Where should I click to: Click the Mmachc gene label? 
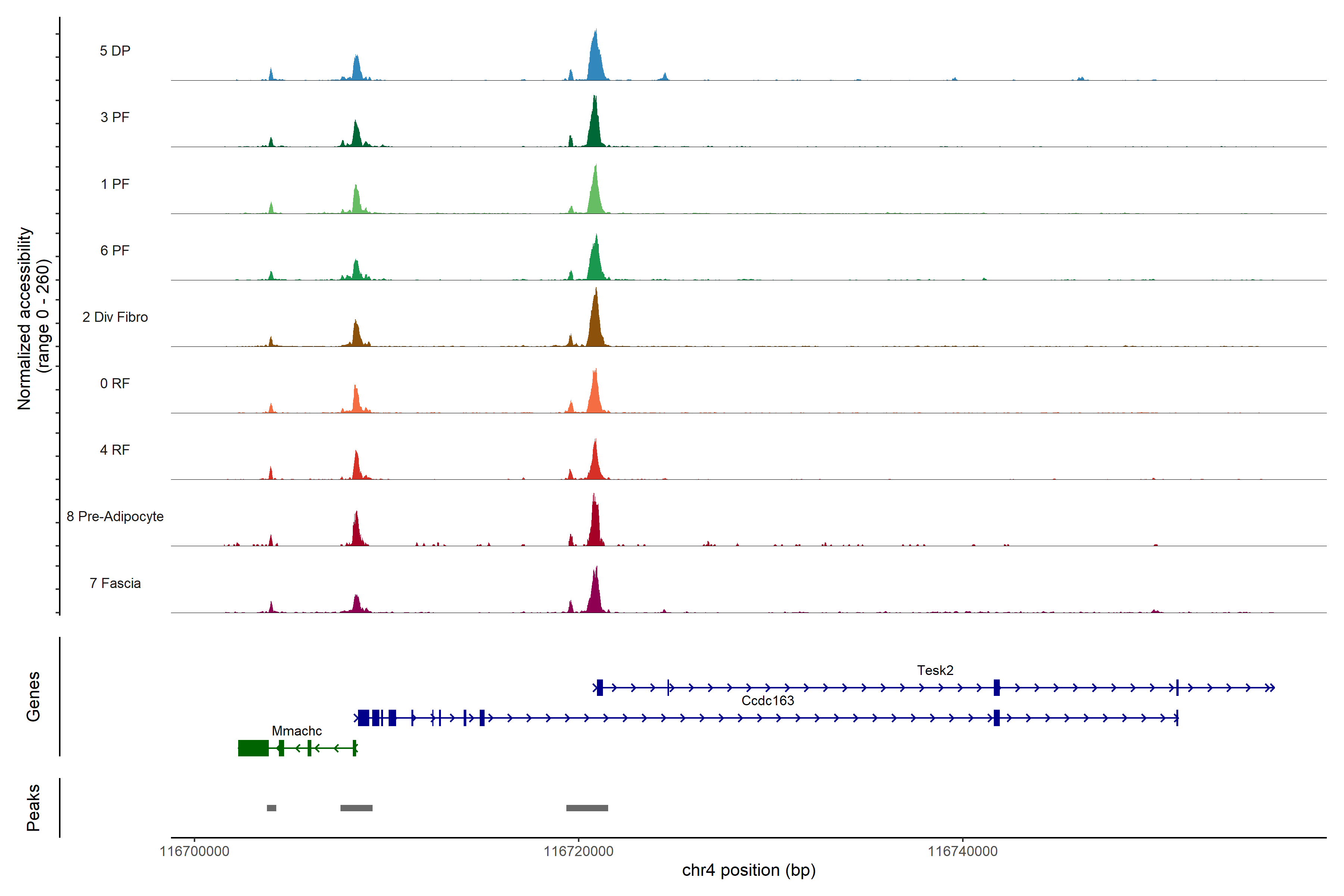(296, 731)
